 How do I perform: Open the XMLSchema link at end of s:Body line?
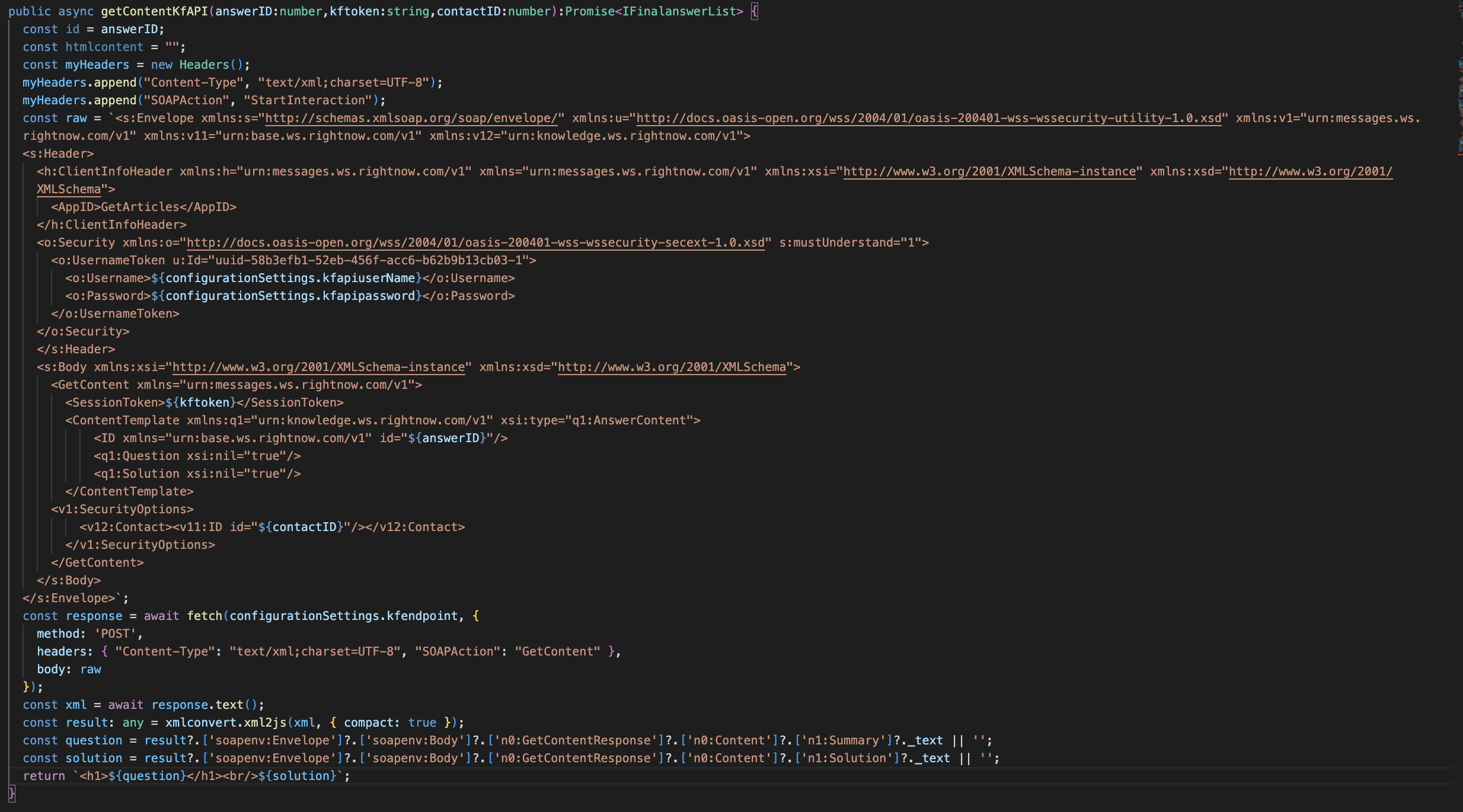pyautogui.click(x=672, y=367)
